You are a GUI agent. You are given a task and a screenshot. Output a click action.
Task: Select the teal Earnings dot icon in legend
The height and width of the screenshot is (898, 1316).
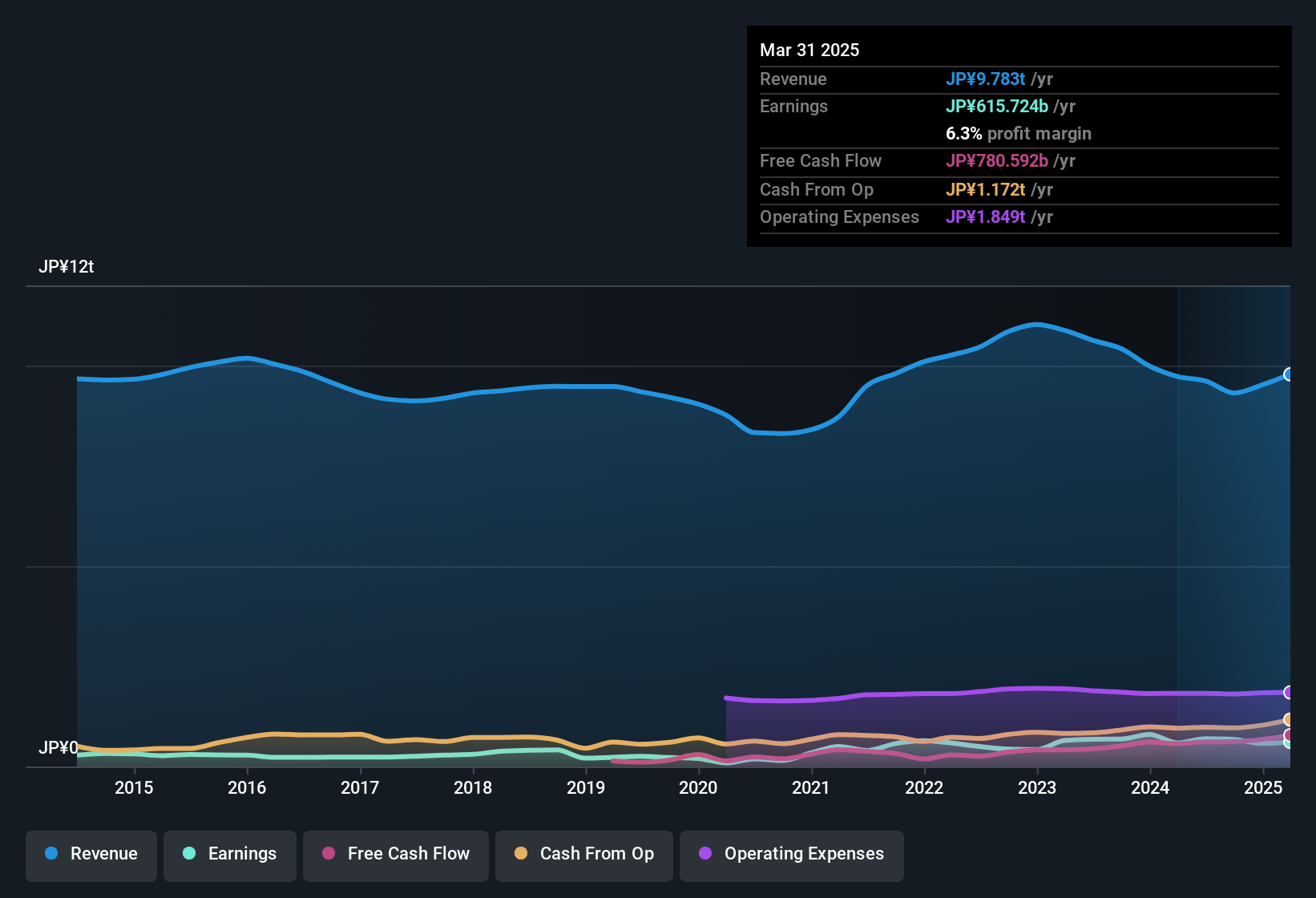click(x=190, y=854)
